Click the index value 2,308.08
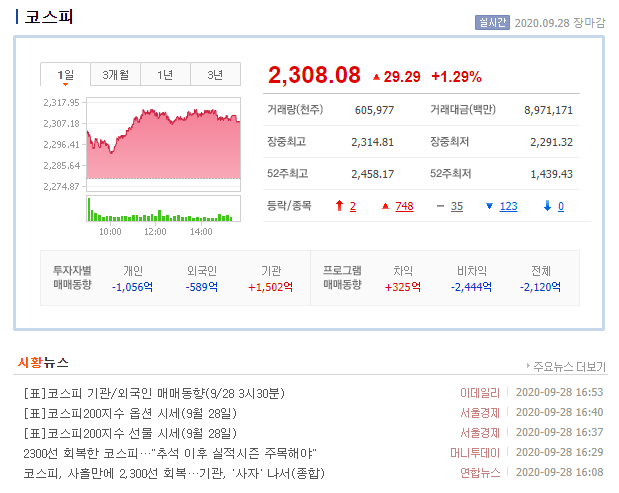This screenshot has width=619, height=493. pos(314,75)
